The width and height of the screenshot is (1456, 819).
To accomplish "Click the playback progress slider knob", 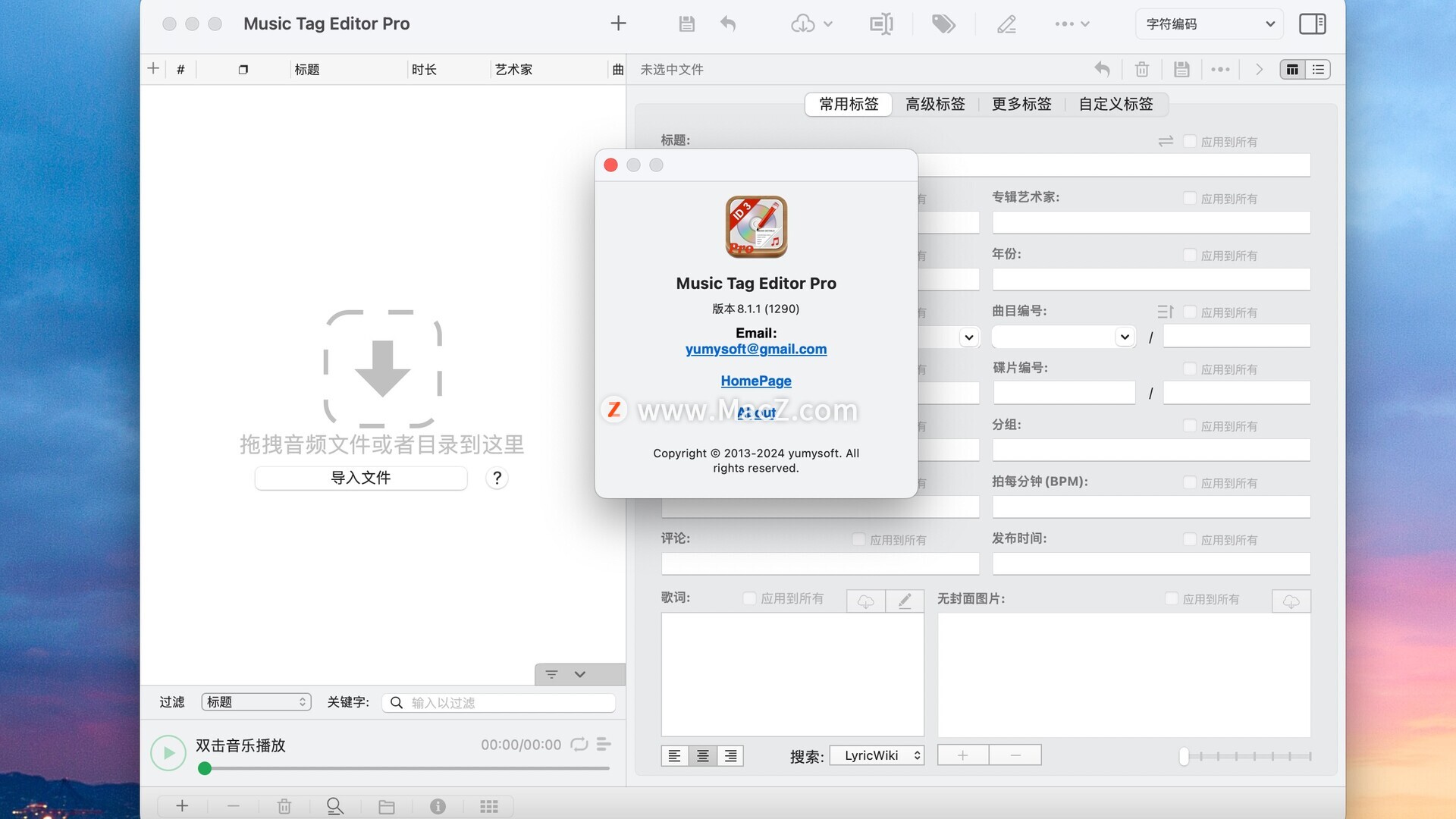I will coord(205,768).
